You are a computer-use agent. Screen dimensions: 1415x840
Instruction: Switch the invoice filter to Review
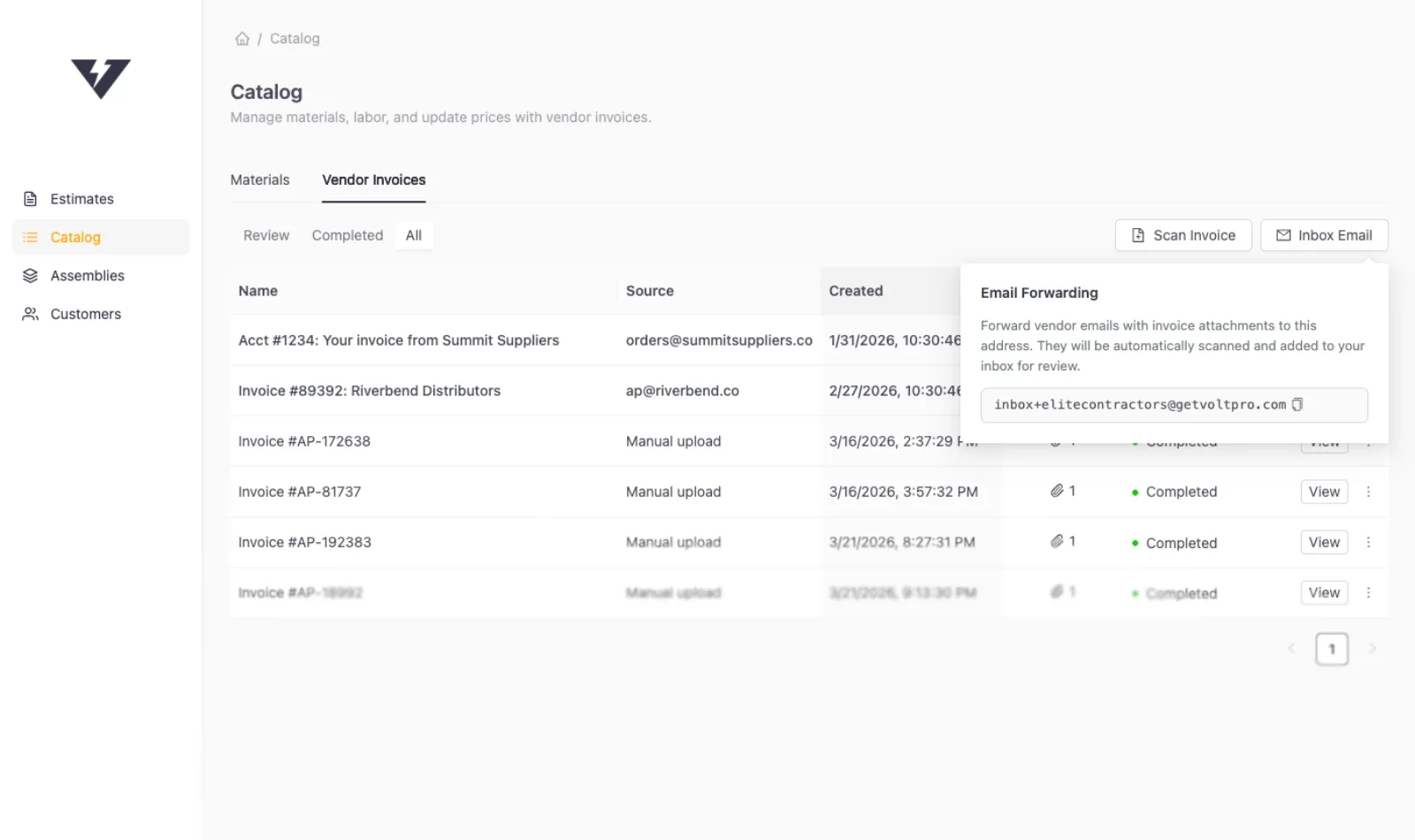[265, 235]
